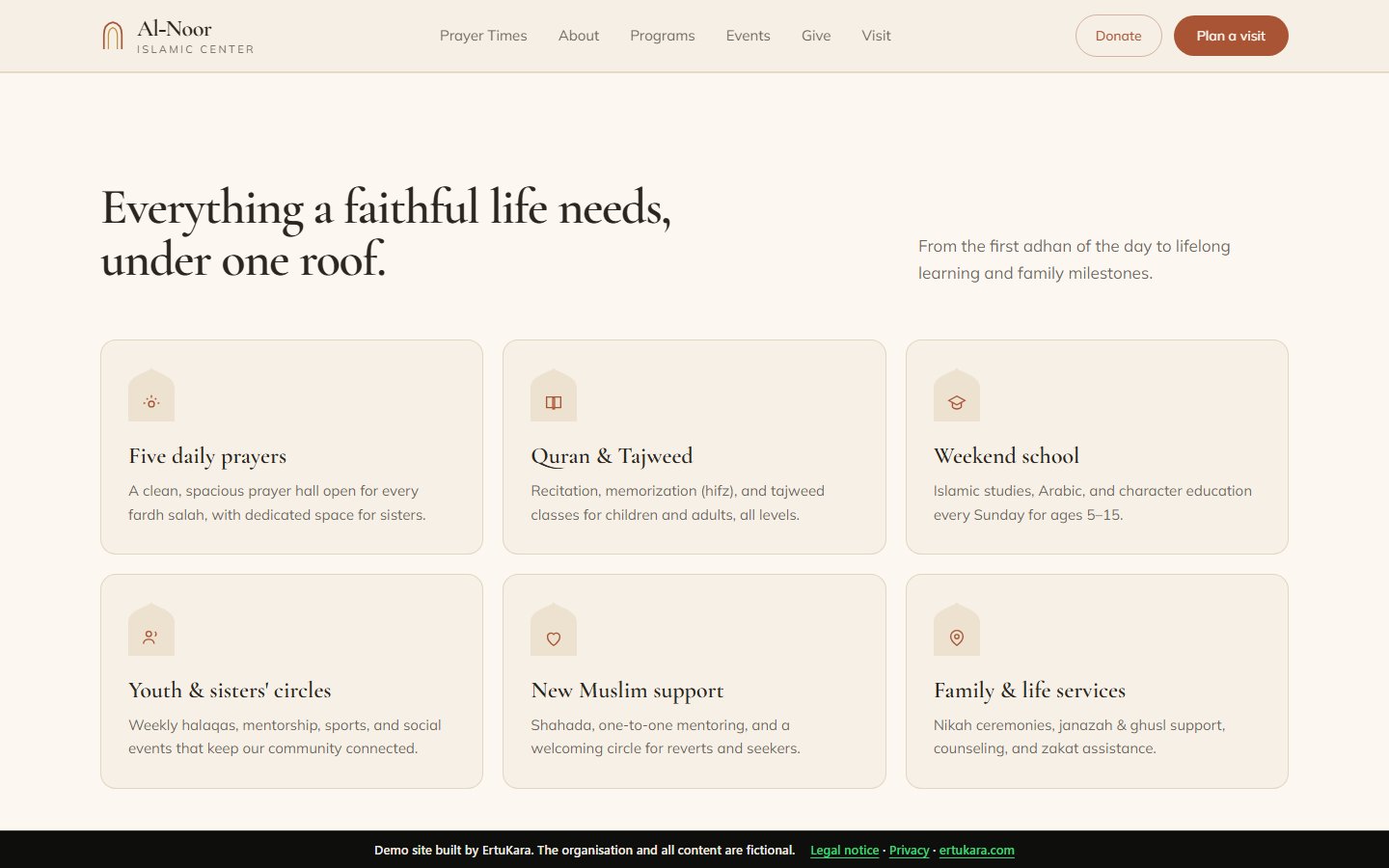
Task: Click the Youth & sisters' circles title
Action: pyautogui.click(x=230, y=691)
